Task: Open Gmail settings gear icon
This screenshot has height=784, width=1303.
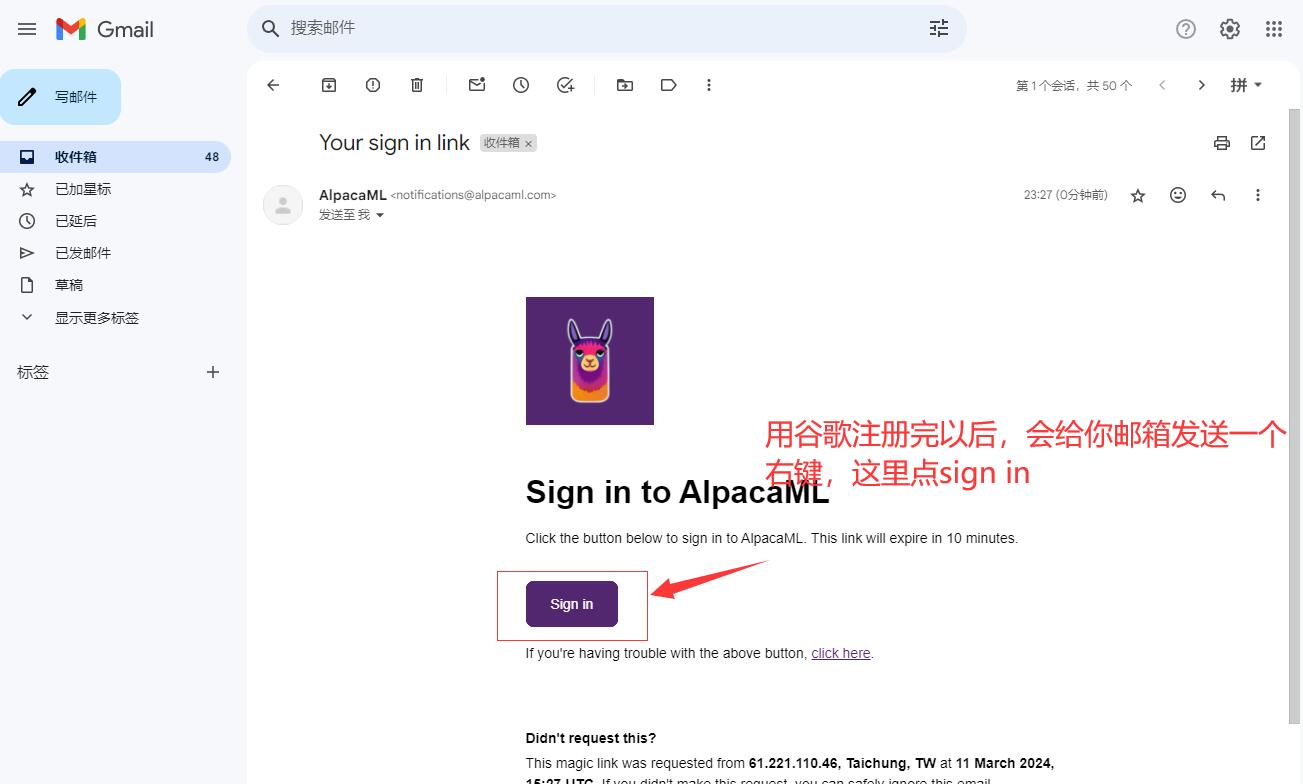Action: (1230, 29)
